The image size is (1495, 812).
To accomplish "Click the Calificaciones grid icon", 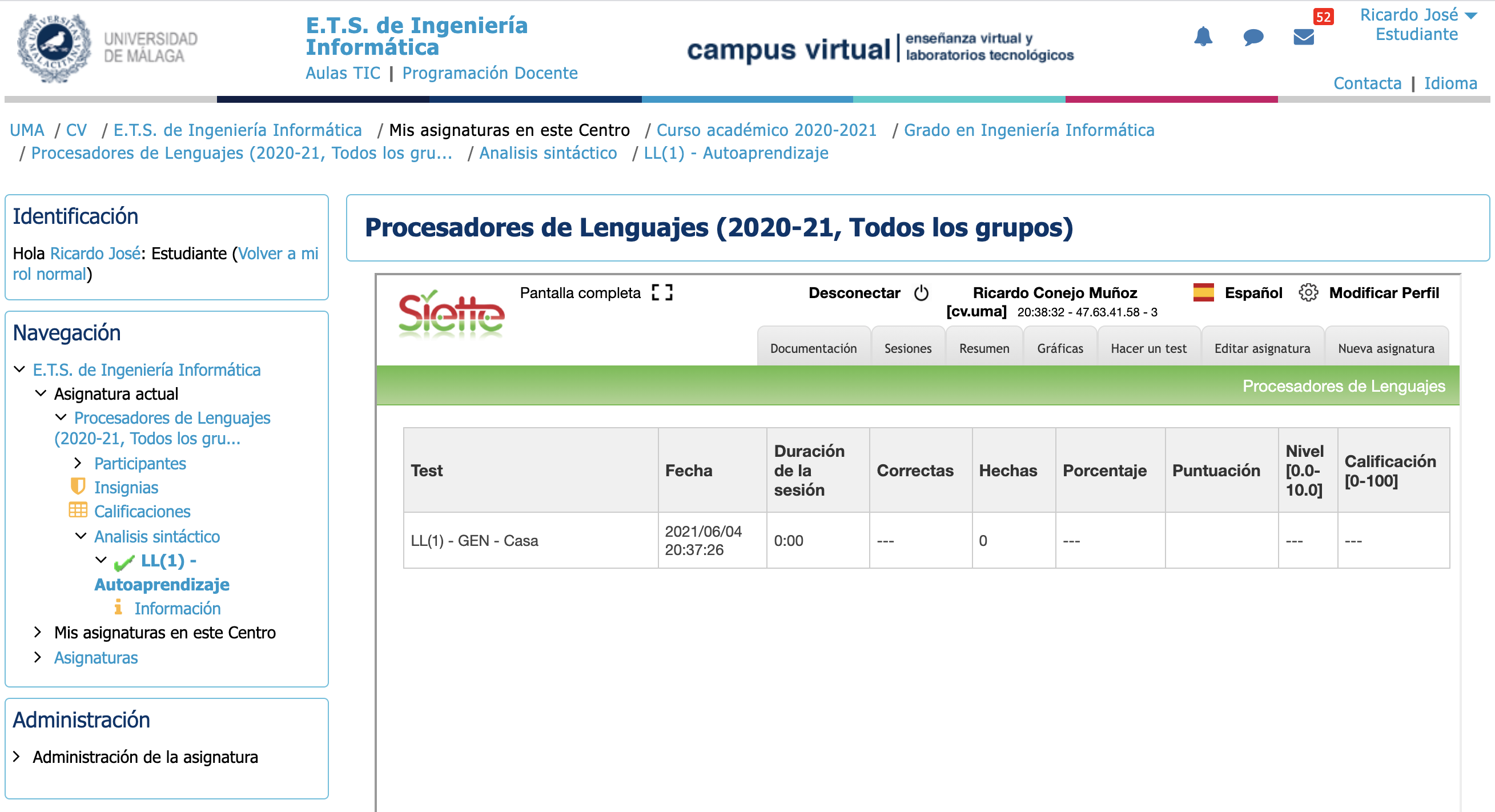I will tap(78, 510).
